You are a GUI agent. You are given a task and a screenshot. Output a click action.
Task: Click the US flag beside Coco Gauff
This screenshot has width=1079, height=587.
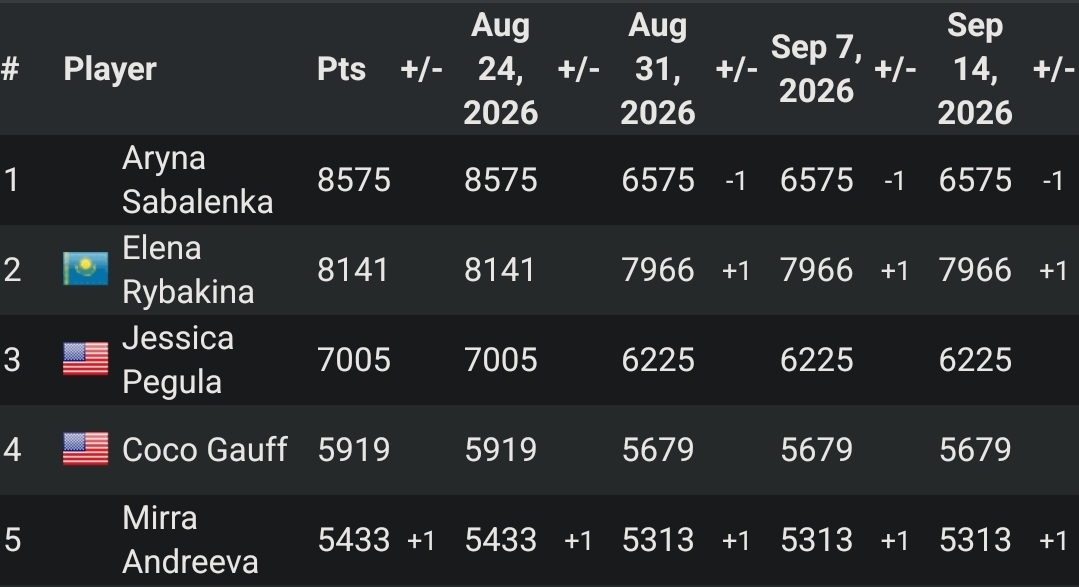click(85, 449)
